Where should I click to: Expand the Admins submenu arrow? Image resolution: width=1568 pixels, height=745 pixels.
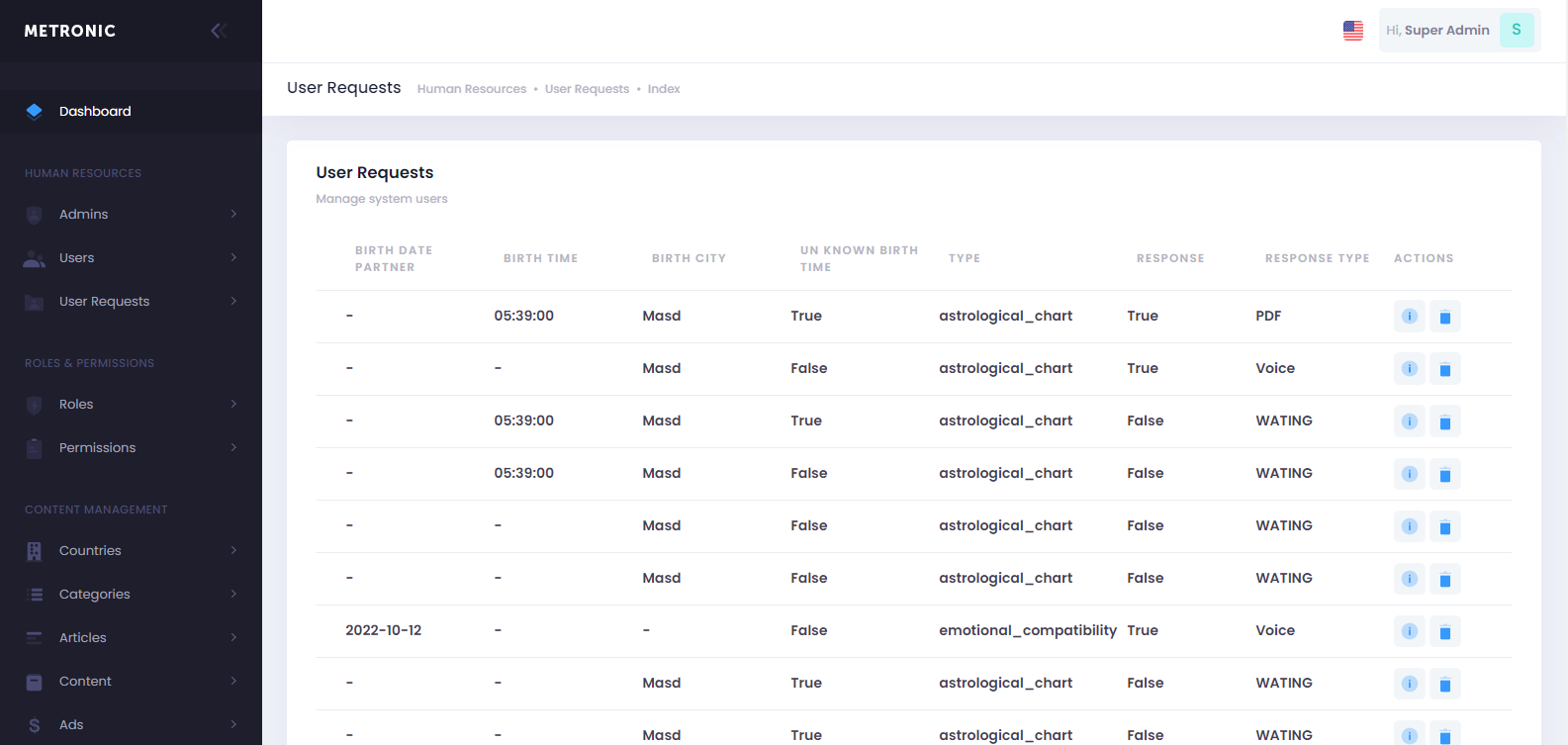(x=233, y=215)
